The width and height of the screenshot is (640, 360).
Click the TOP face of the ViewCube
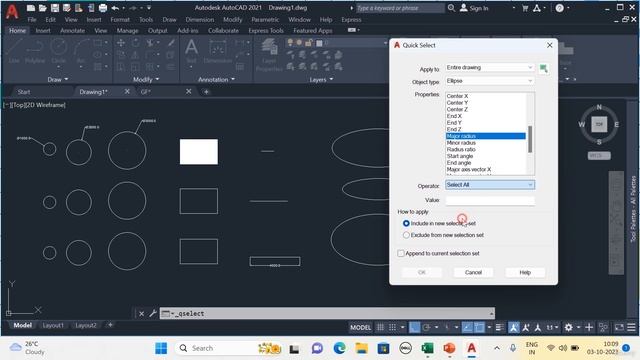point(599,124)
